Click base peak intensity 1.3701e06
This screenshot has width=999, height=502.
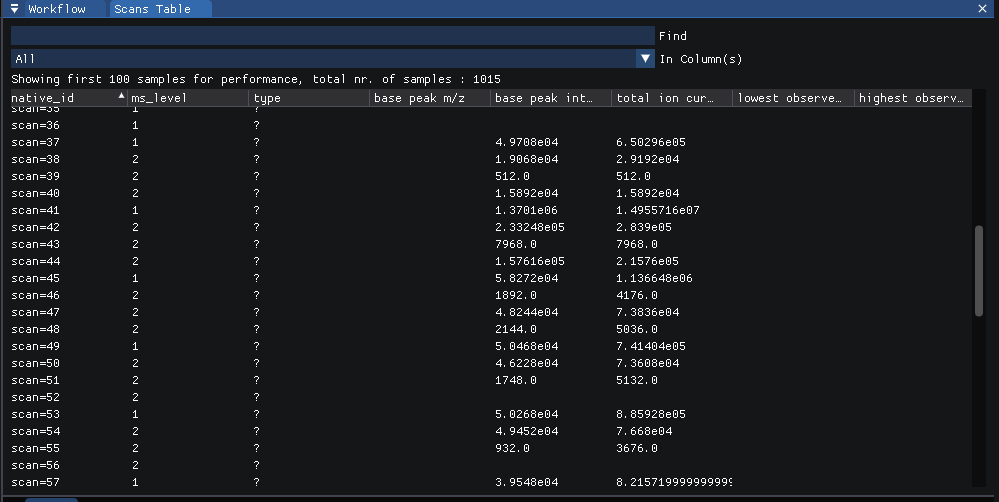click(x=527, y=210)
